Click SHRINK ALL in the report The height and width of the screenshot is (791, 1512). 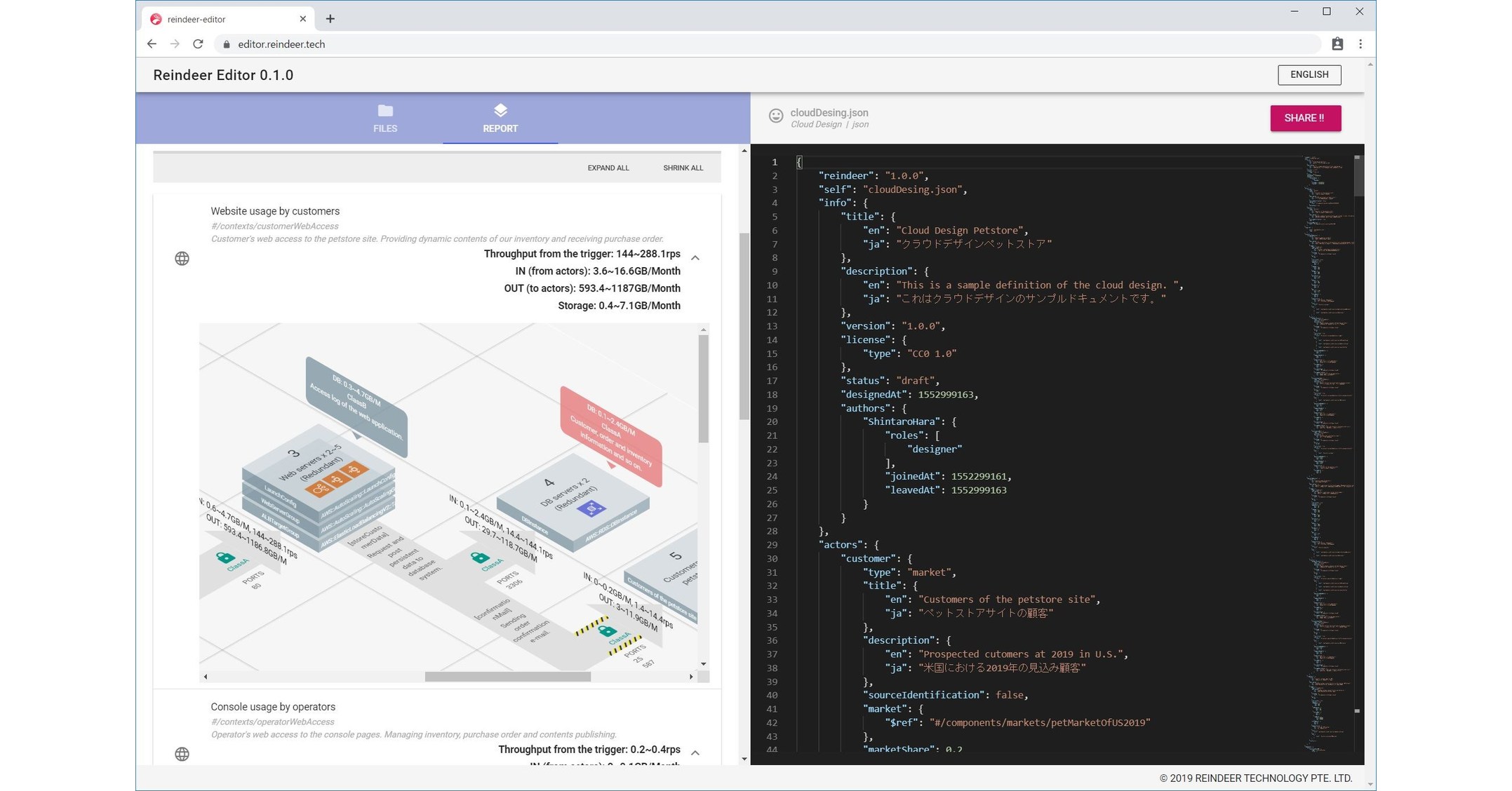(x=682, y=168)
